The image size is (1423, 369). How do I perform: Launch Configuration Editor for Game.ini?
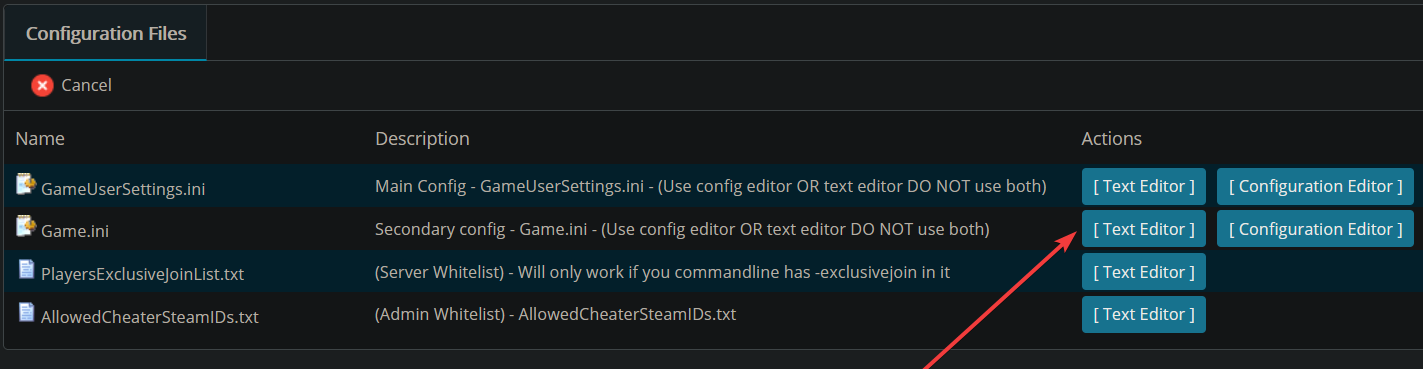pyautogui.click(x=1315, y=229)
